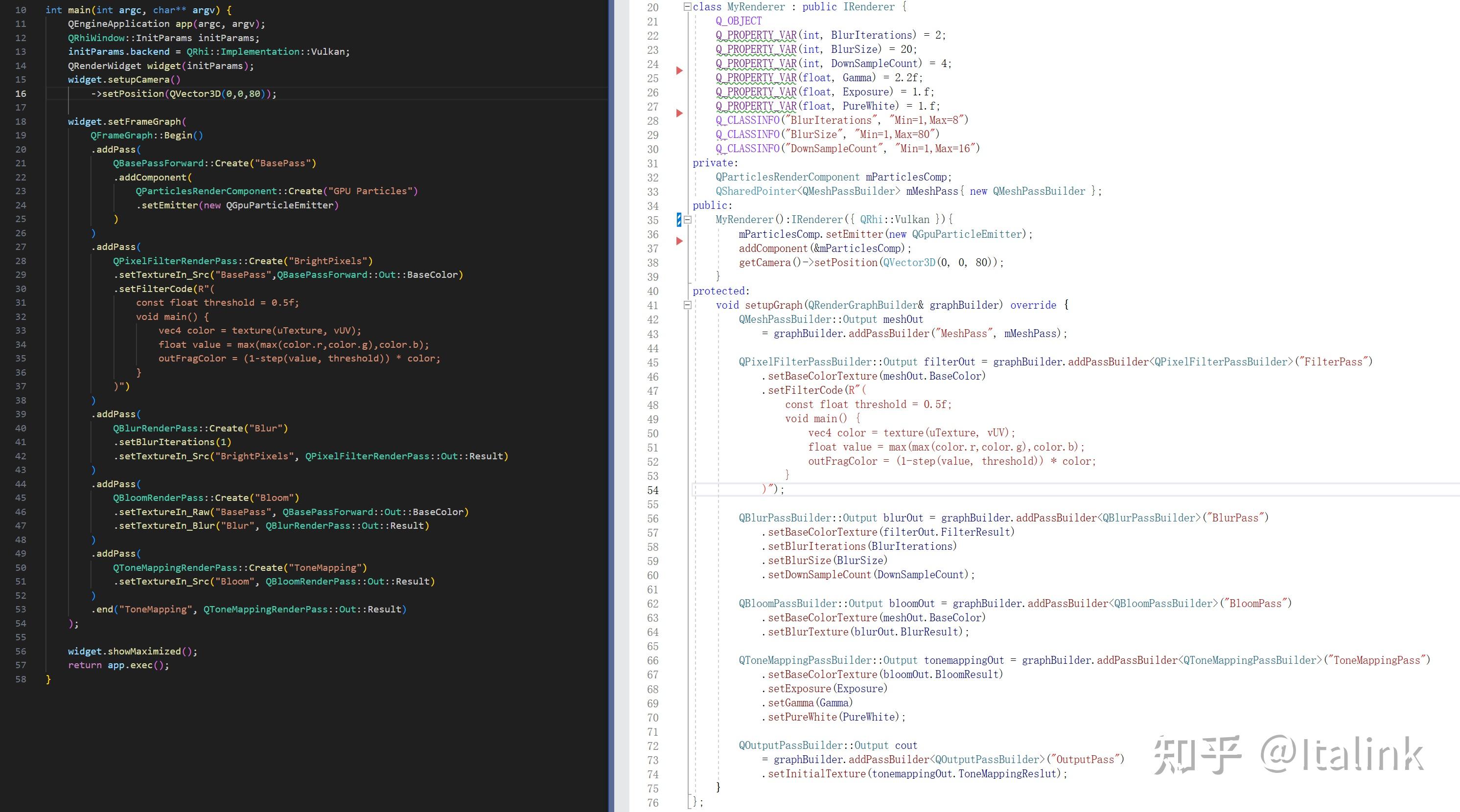The height and width of the screenshot is (812, 1460).
Task: Click 'setBlurSize(BlurSize)' in light editor
Action: pyautogui.click(x=828, y=561)
